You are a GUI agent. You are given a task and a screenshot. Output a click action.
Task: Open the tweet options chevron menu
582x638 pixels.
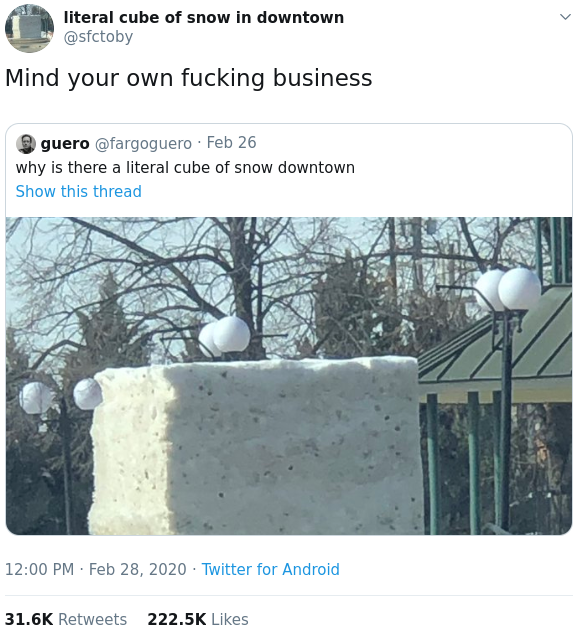click(x=565, y=17)
